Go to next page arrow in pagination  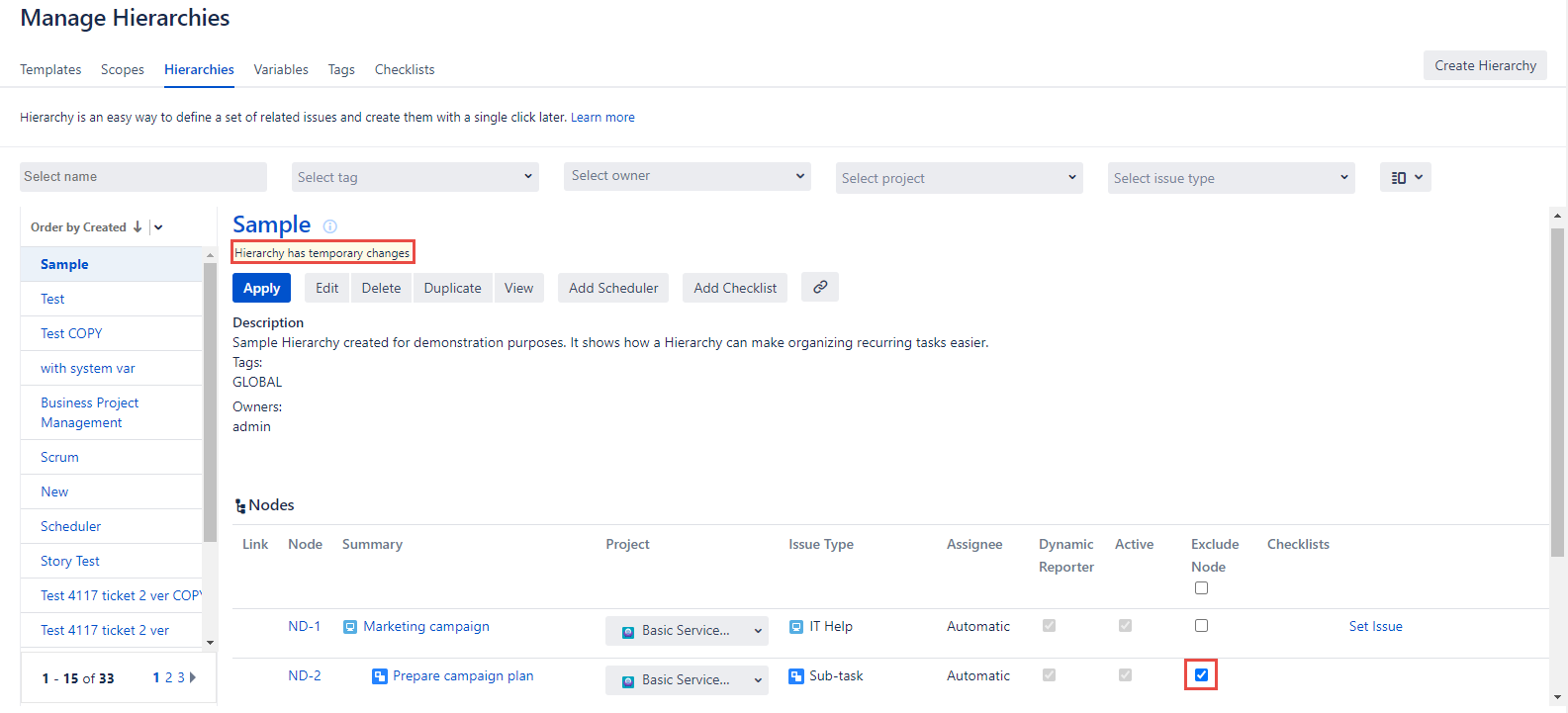[193, 677]
